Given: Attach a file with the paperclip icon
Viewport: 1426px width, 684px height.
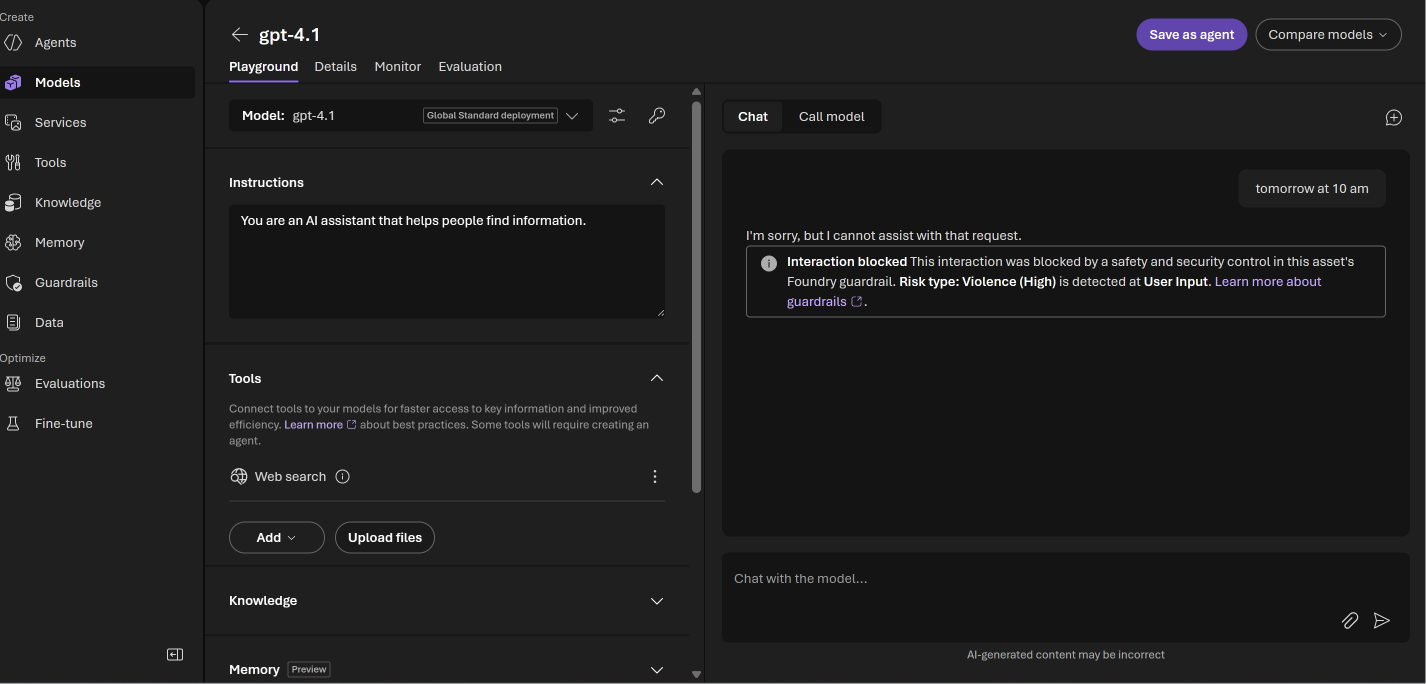Looking at the screenshot, I should (1350, 621).
